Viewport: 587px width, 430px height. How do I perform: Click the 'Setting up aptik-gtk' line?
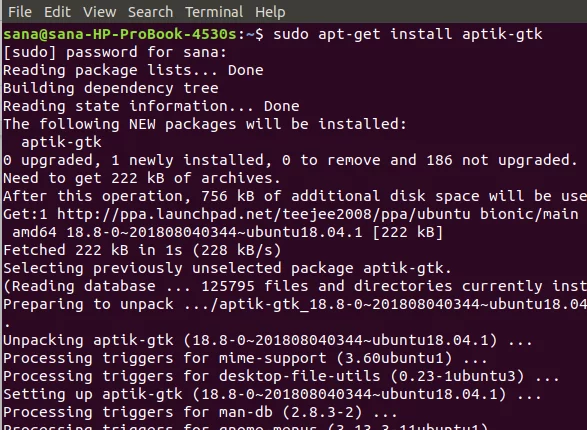pos(272,394)
